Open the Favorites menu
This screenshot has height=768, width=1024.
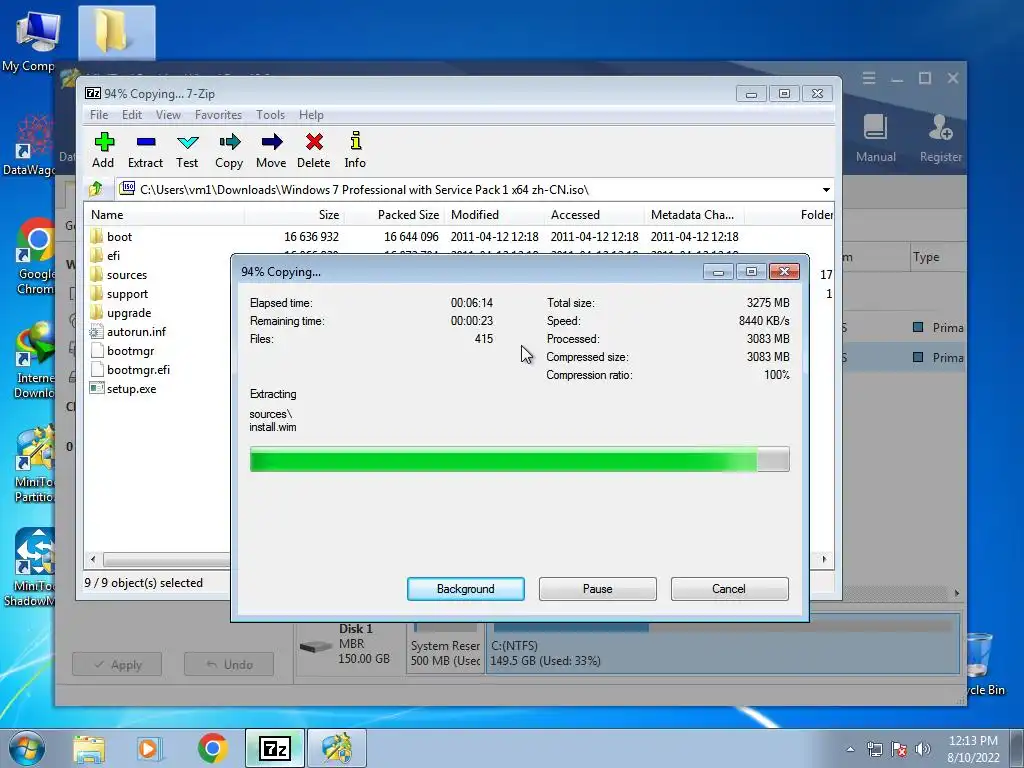[218, 115]
